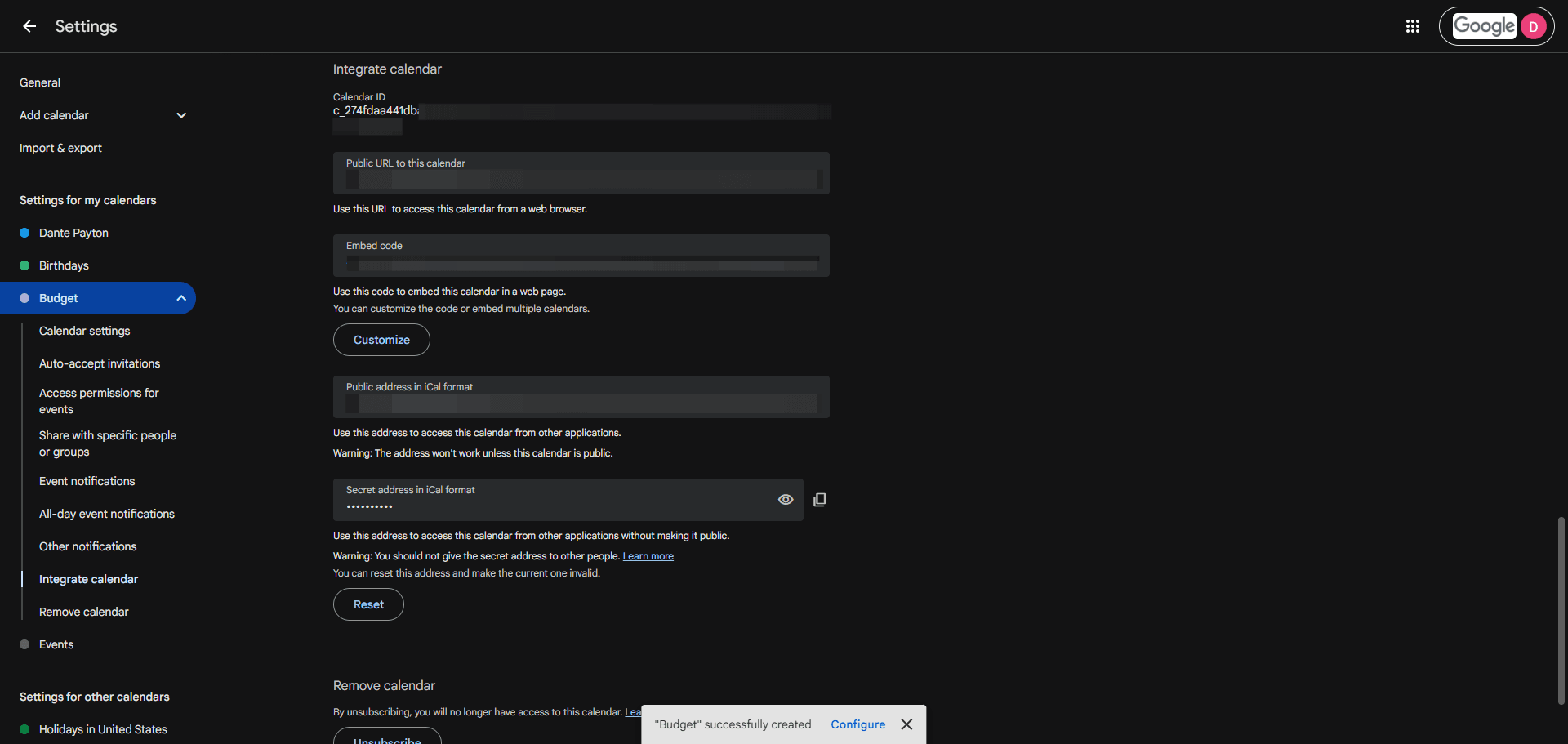
Task: Go to All-day event notifications section
Action: (107, 514)
